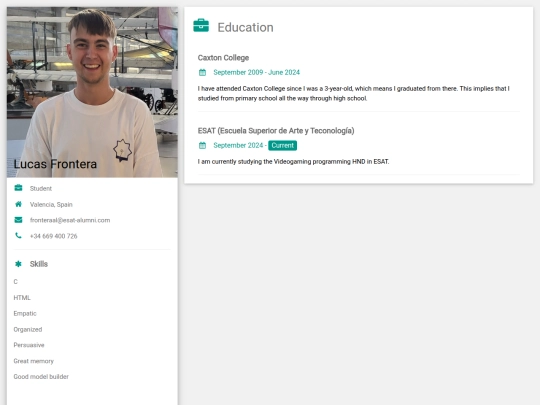Click the phone number +34 669 400 726
This screenshot has width=540, height=405.
[53, 236]
